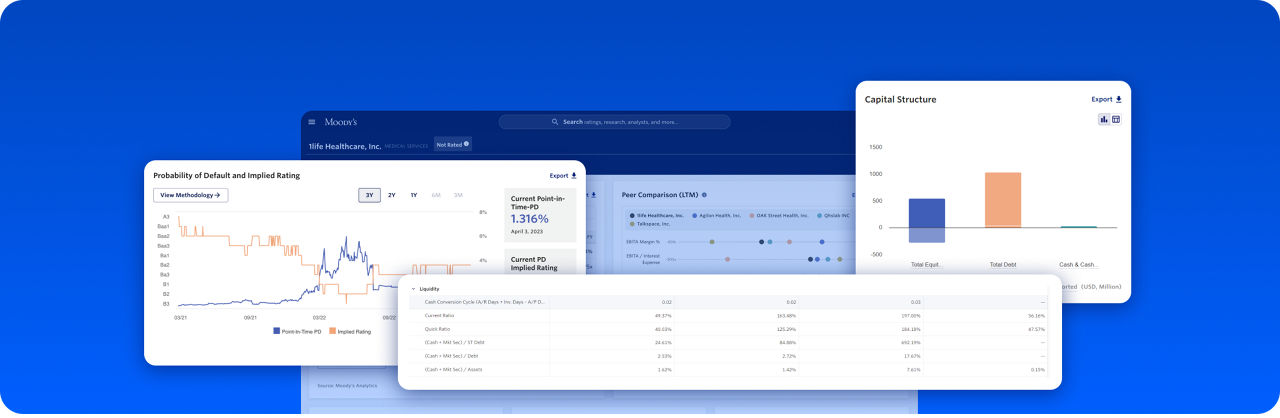Image resolution: width=1280 pixels, height=418 pixels.
Task: Click the Moody's logo
Action: [x=341, y=122]
